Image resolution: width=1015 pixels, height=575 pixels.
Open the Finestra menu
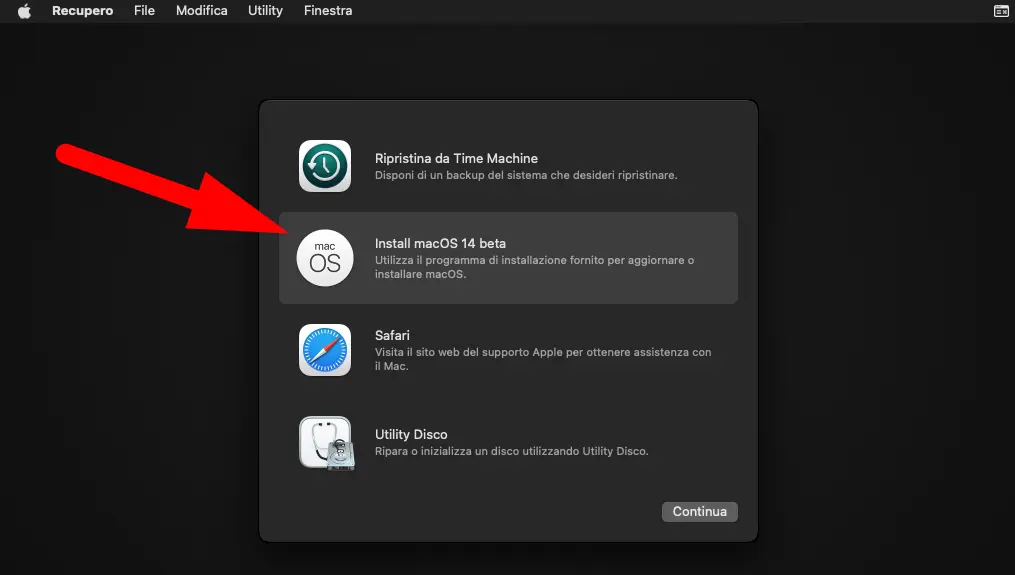click(x=328, y=11)
